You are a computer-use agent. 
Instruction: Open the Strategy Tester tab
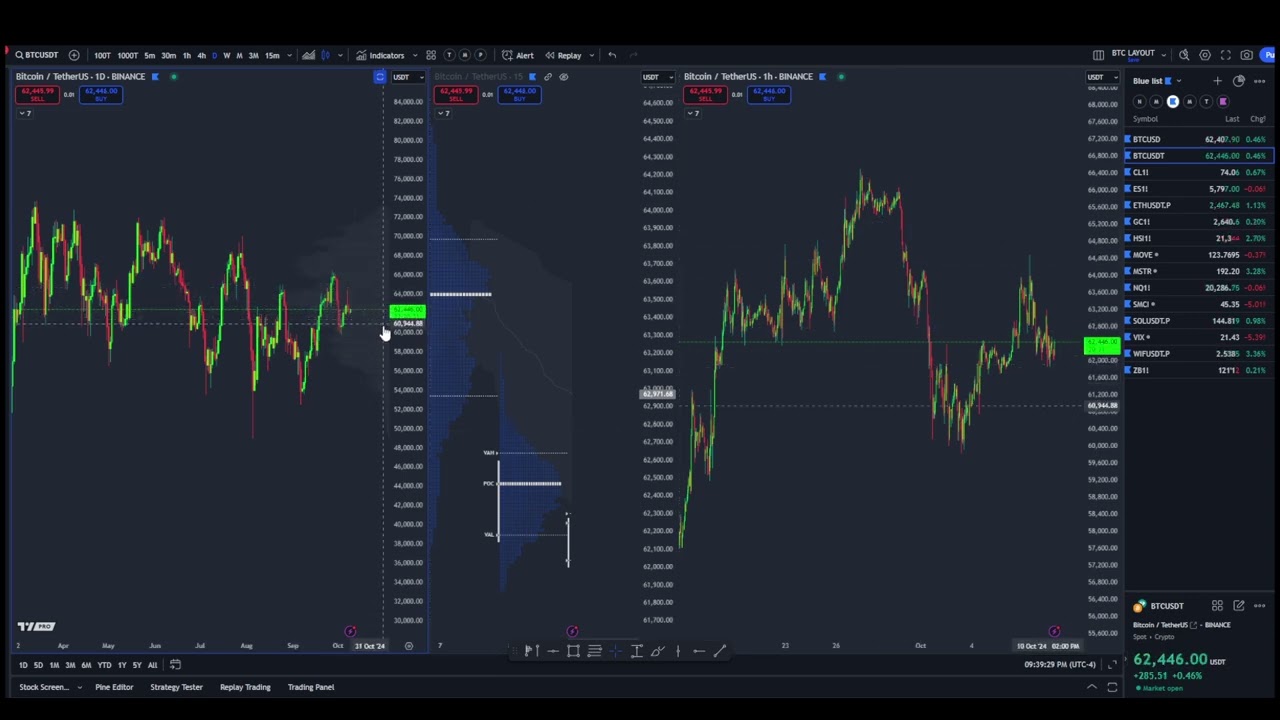coord(176,687)
